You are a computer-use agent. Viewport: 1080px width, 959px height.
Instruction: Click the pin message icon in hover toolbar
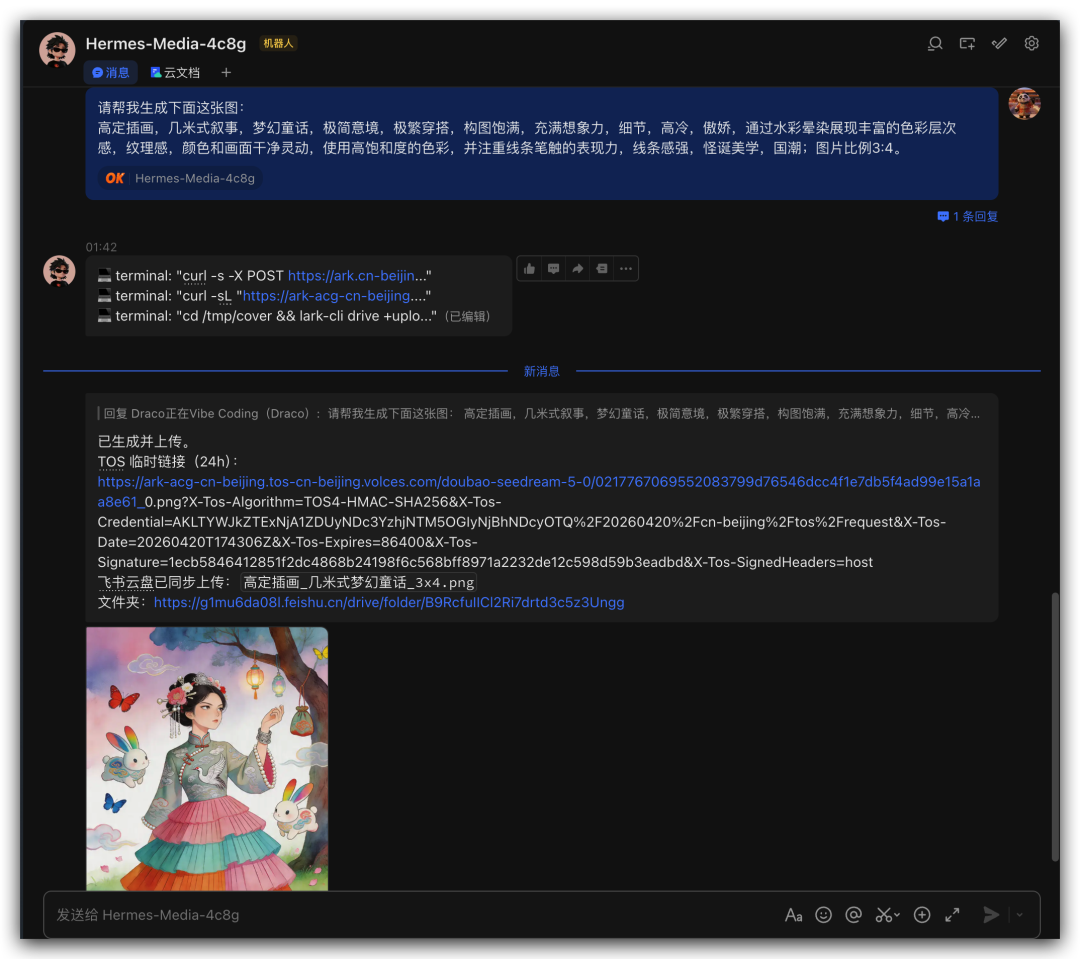click(602, 269)
